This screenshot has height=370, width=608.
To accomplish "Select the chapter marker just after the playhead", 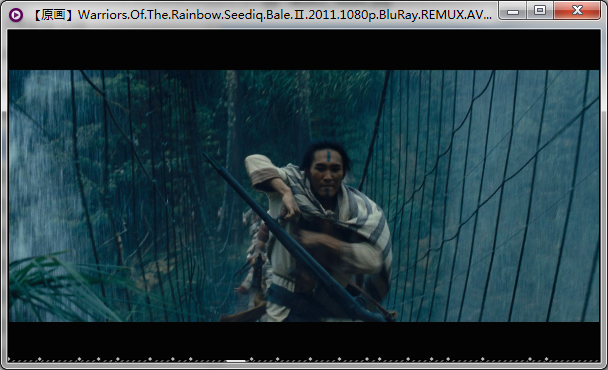I will pos(251,359).
